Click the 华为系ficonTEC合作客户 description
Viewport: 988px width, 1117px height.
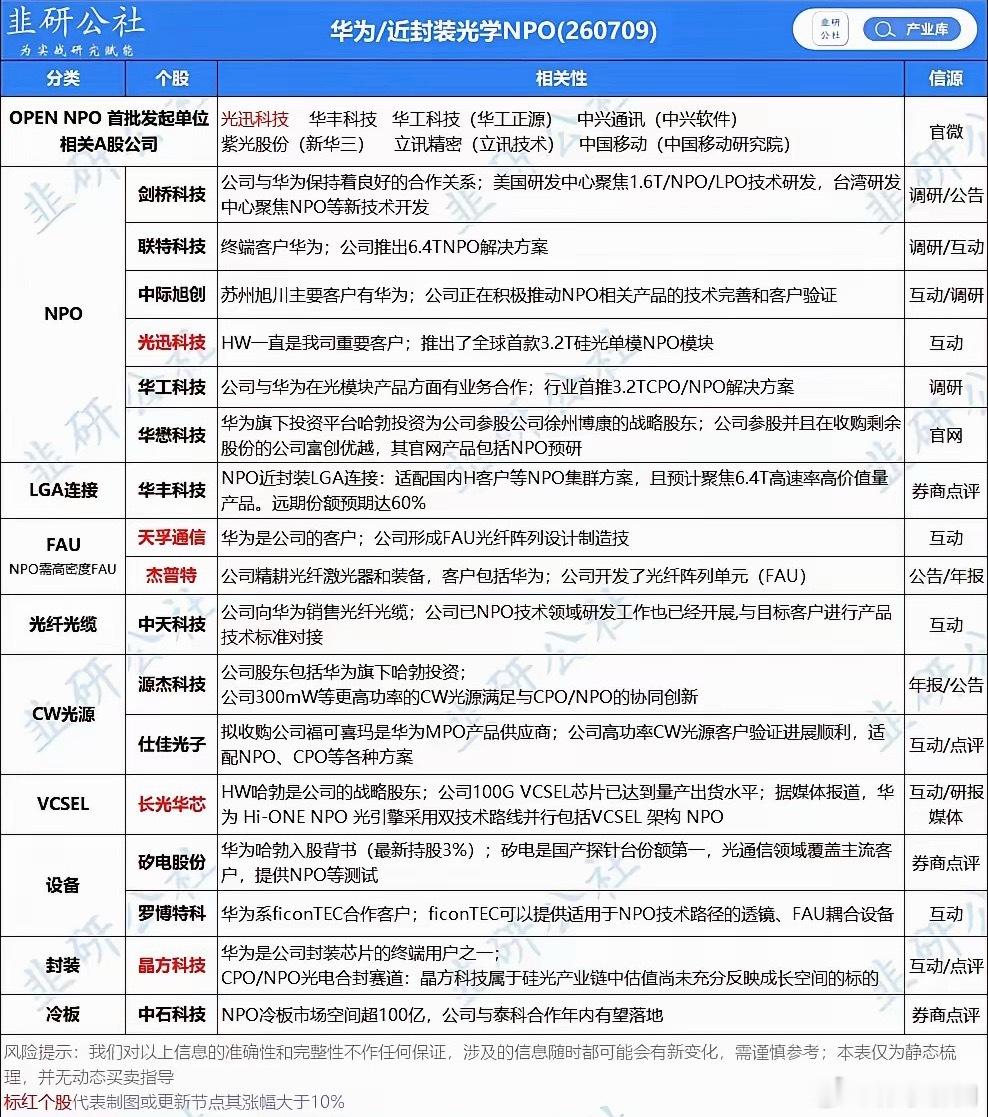557,914
